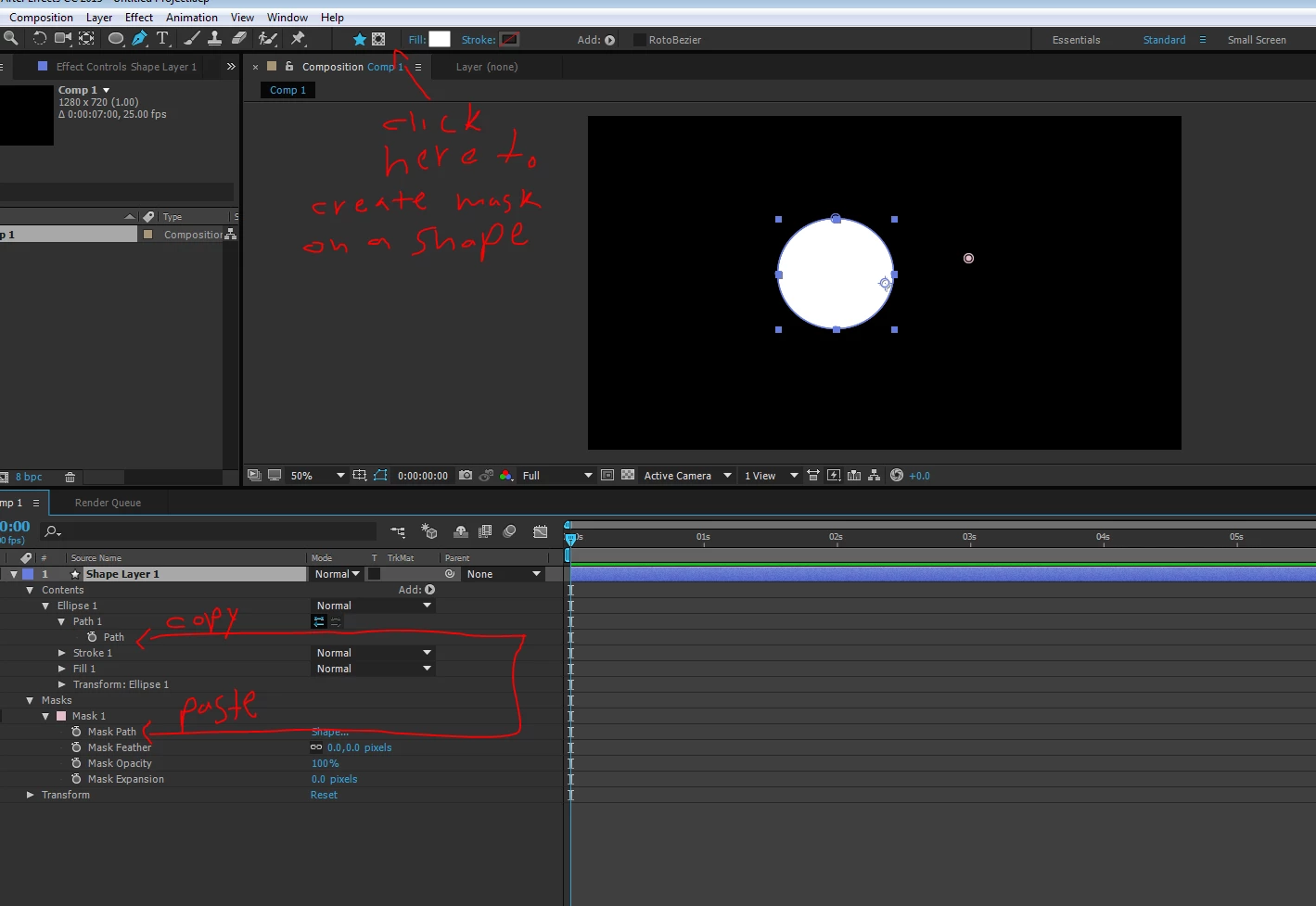The width and height of the screenshot is (1316, 906).
Task: Open the Effect menu
Action: pyautogui.click(x=139, y=18)
